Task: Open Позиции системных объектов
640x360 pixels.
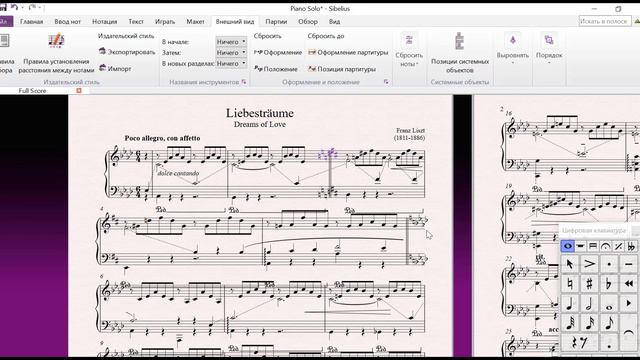Action: coord(460,53)
